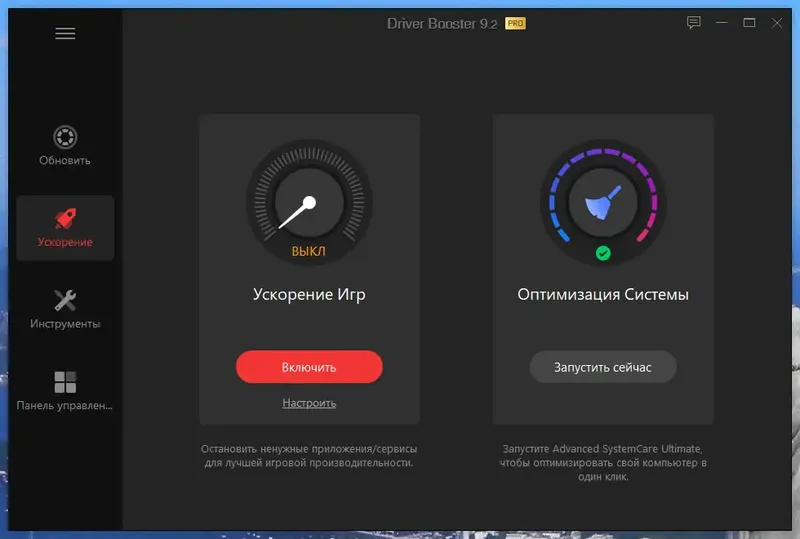Switch to the Обновить tab label
Image resolution: width=800 pixels, height=539 pixels.
pyautogui.click(x=65, y=160)
